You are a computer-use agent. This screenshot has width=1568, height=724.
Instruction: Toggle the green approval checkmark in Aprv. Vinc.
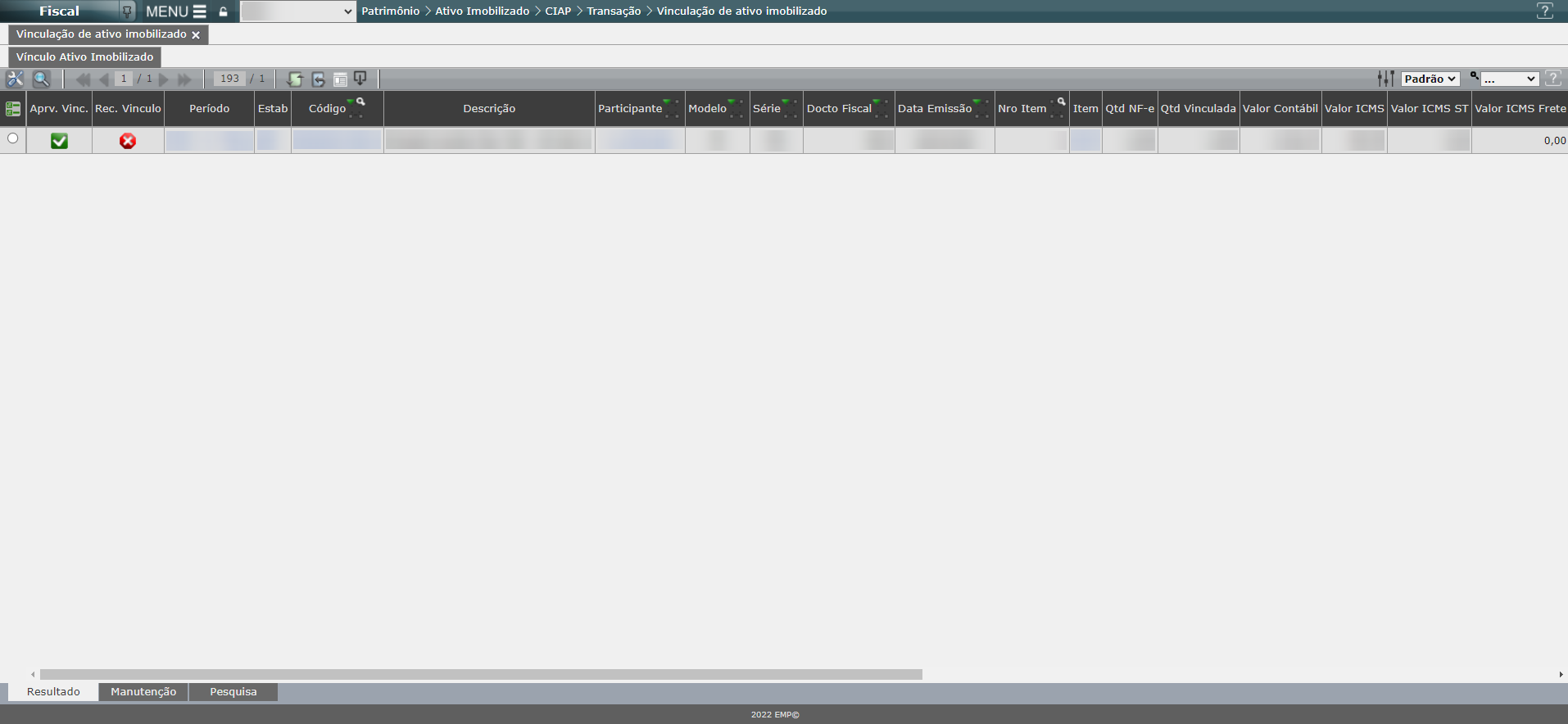point(59,141)
